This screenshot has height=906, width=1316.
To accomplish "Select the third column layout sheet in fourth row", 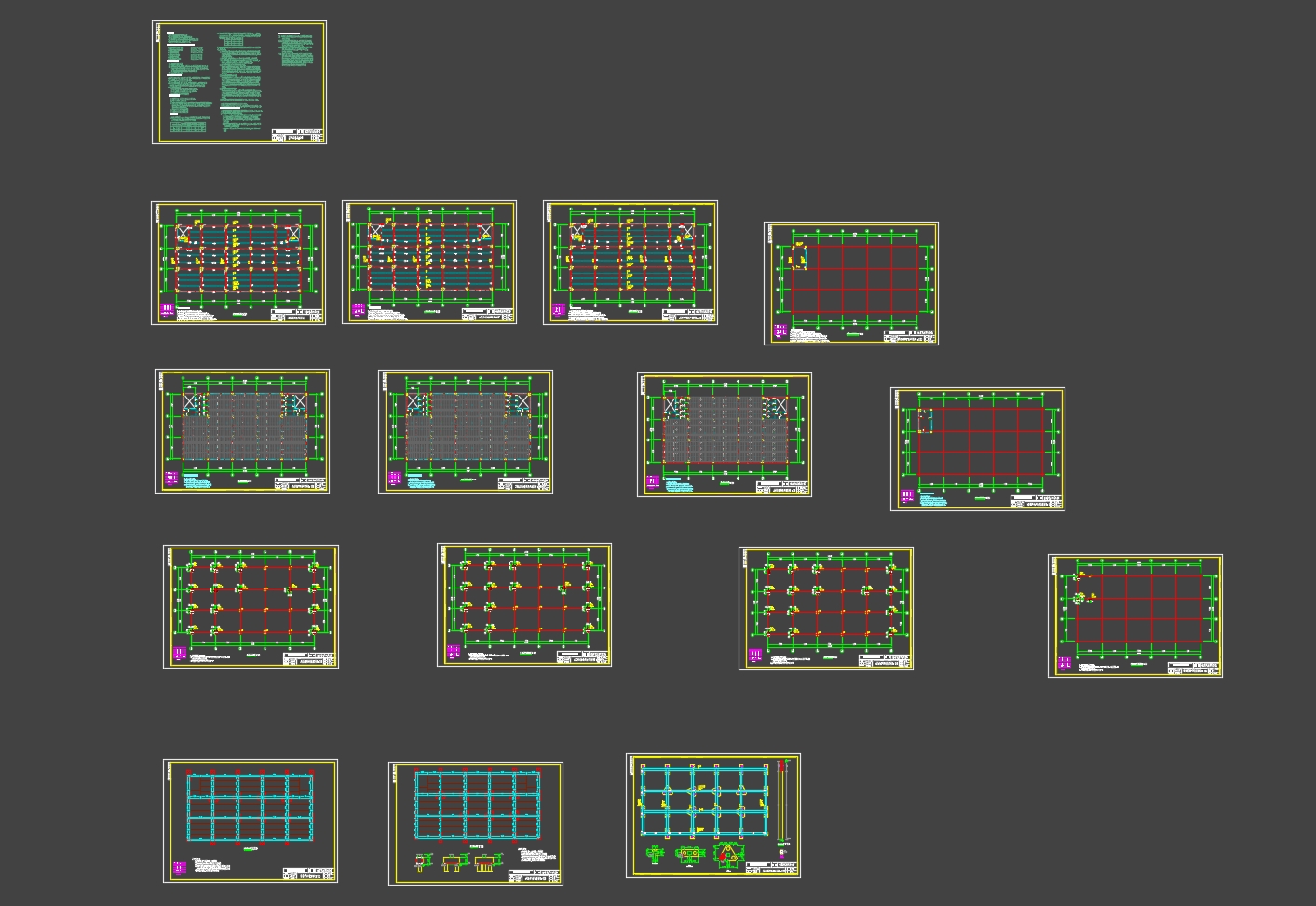I will tap(826, 608).
